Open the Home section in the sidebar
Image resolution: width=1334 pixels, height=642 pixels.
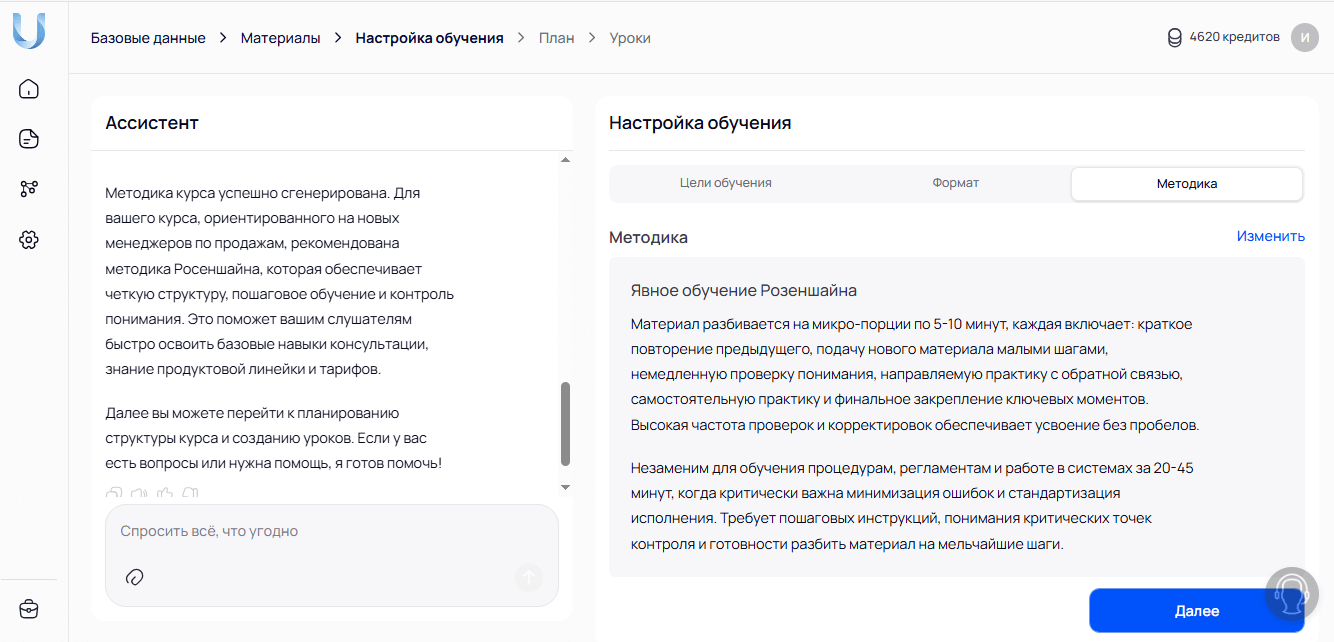(29, 88)
